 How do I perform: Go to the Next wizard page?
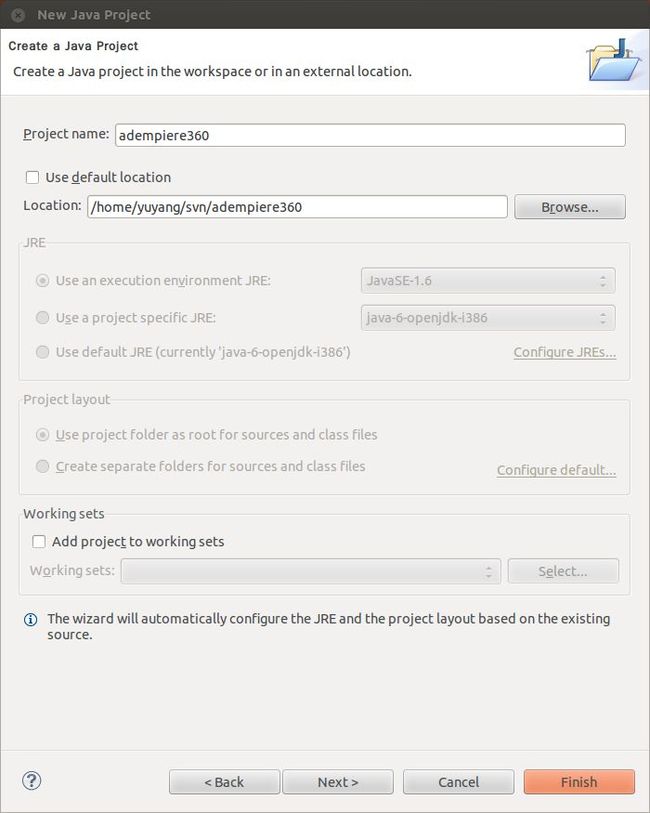[338, 782]
